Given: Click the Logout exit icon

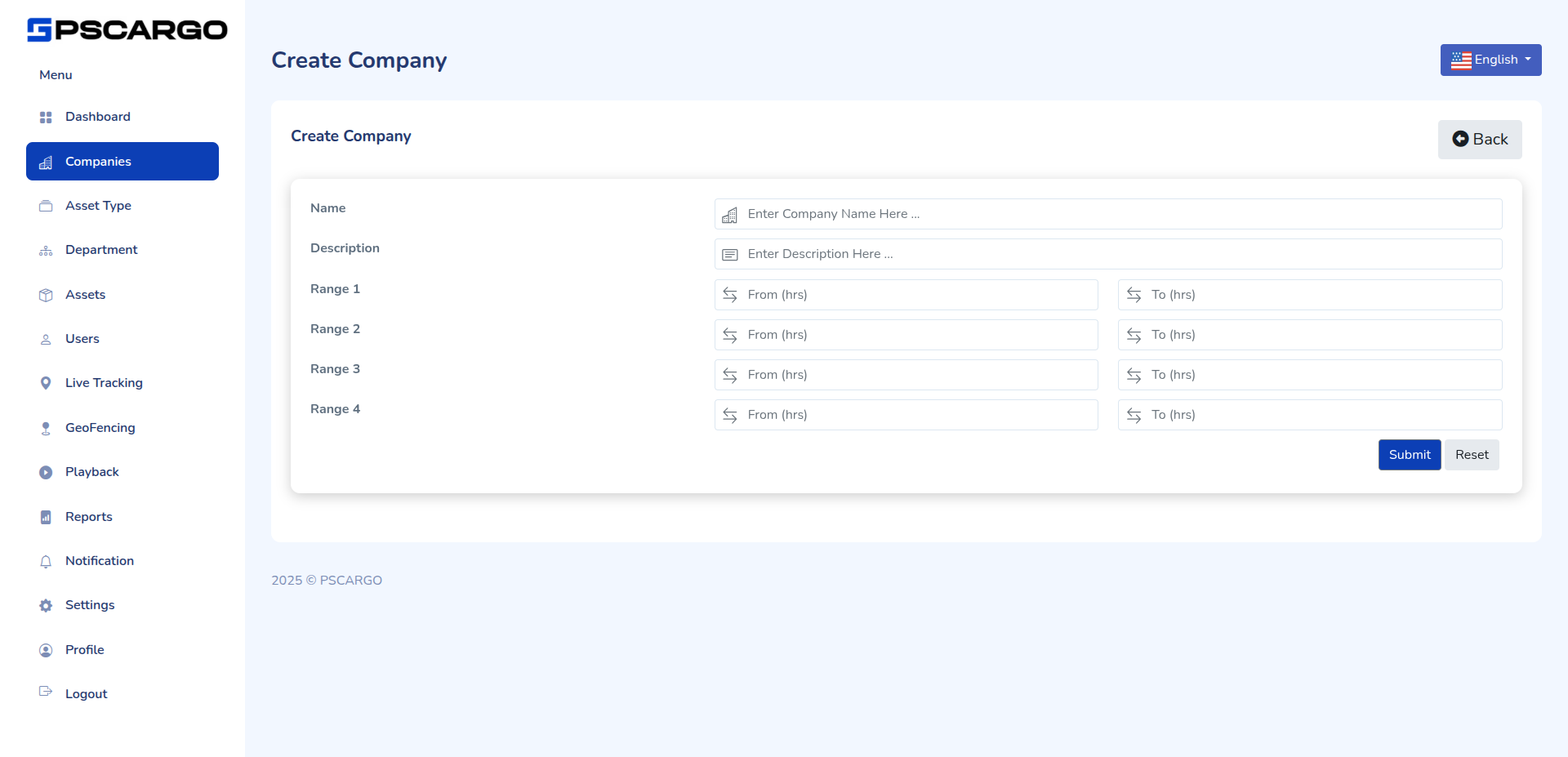Looking at the screenshot, I should coord(46,693).
